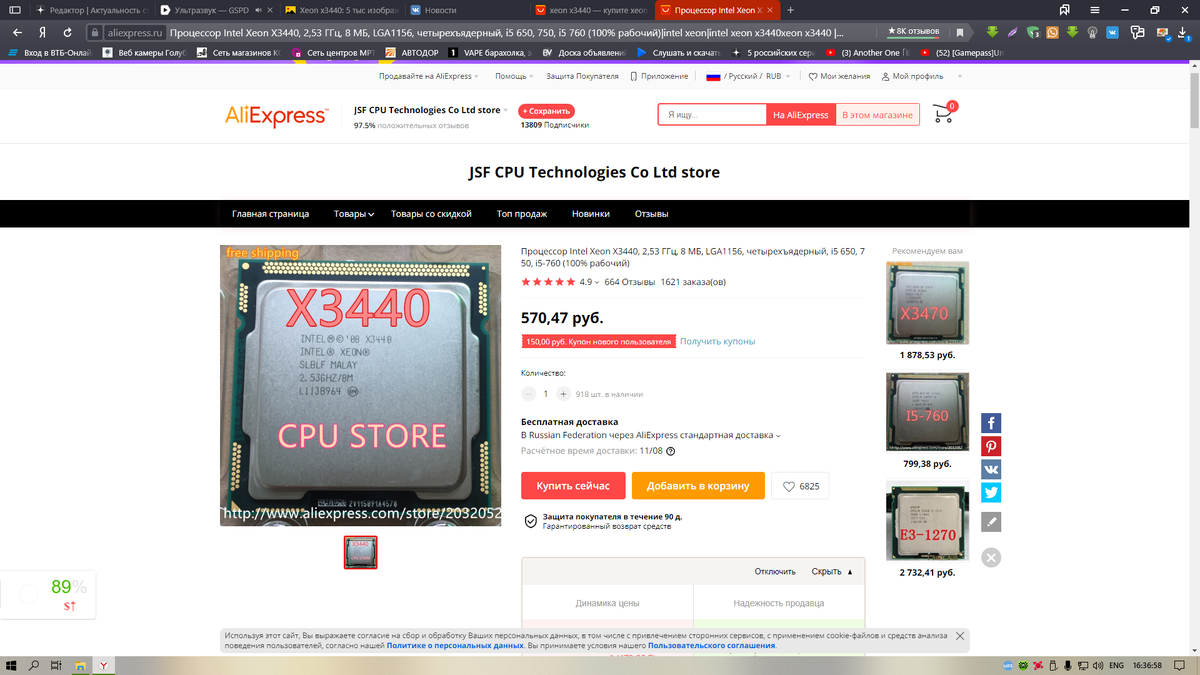Screen dimensions: 1200x675
Task: Click the Купить сейчас button
Action: point(573,486)
